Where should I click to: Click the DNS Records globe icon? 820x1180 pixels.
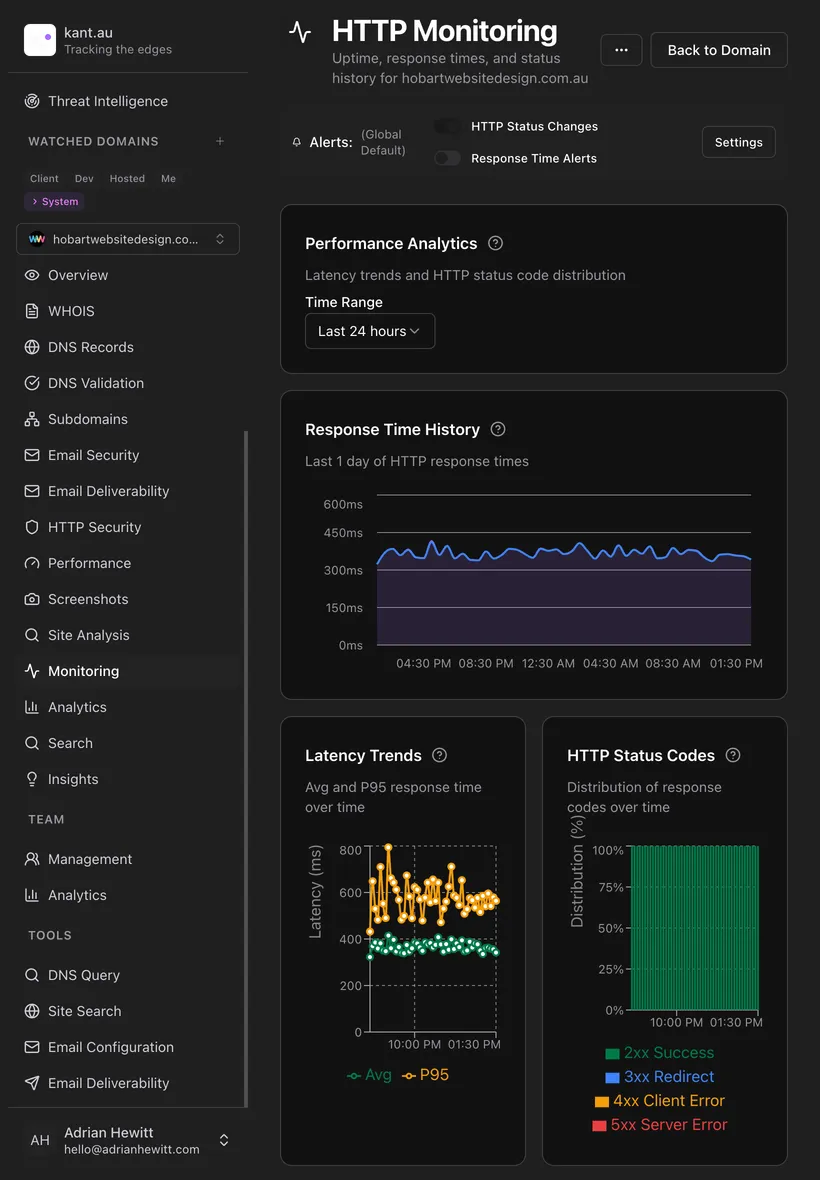pyautogui.click(x=32, y=348)
